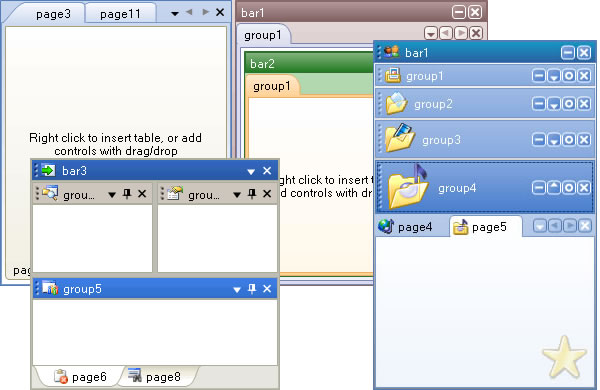600x390 pixels.
Task: Minimize the blue bar1 panel from title bar
Action: click(568, 53)
